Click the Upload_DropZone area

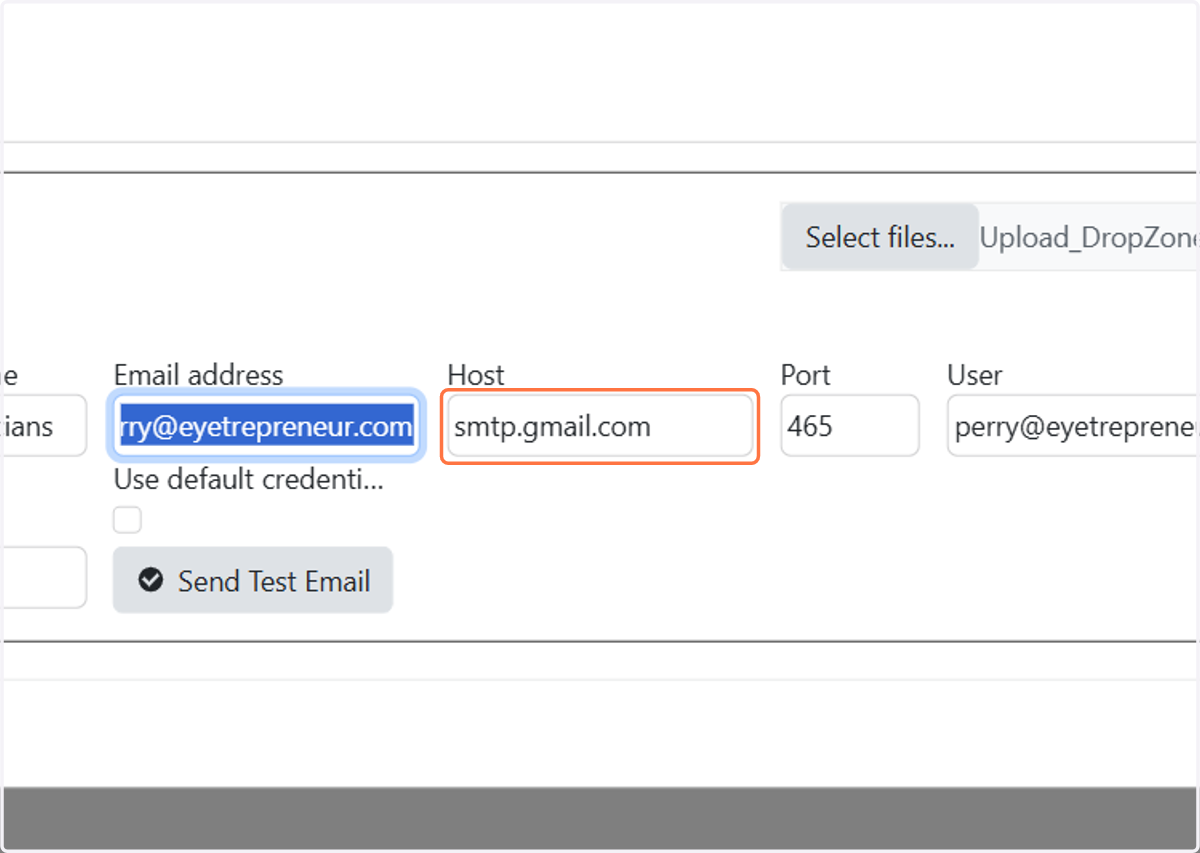point(1088,237)
